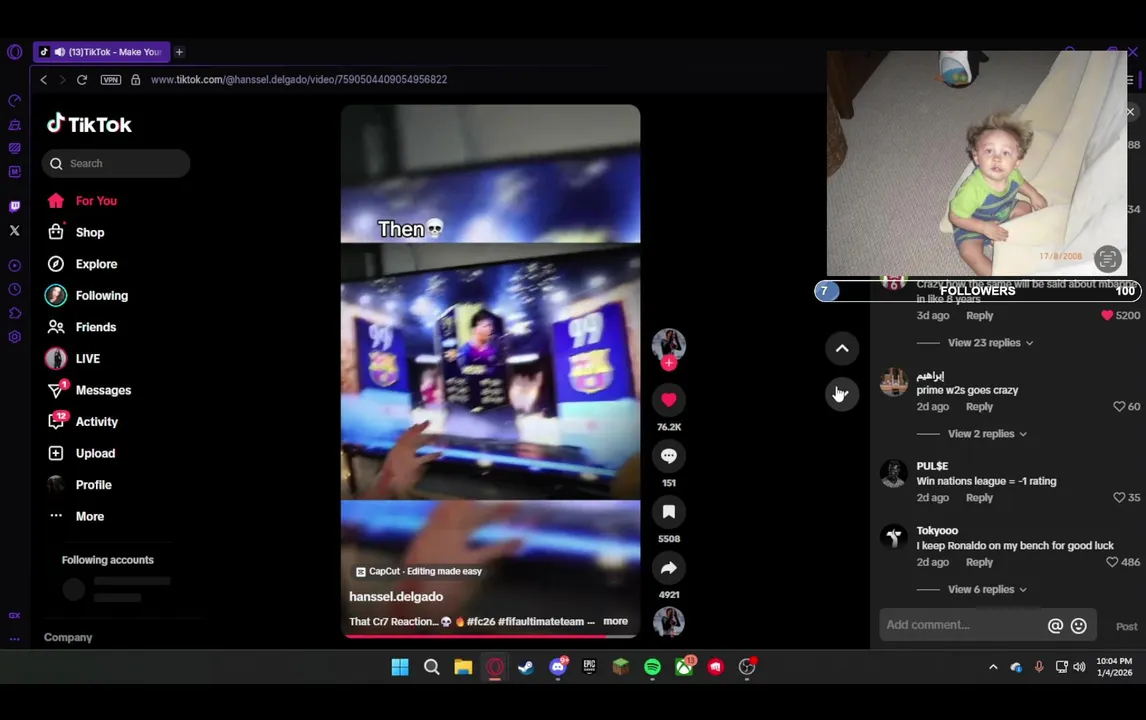
Task: Reload the TikTok page
Action: (82, 80)
